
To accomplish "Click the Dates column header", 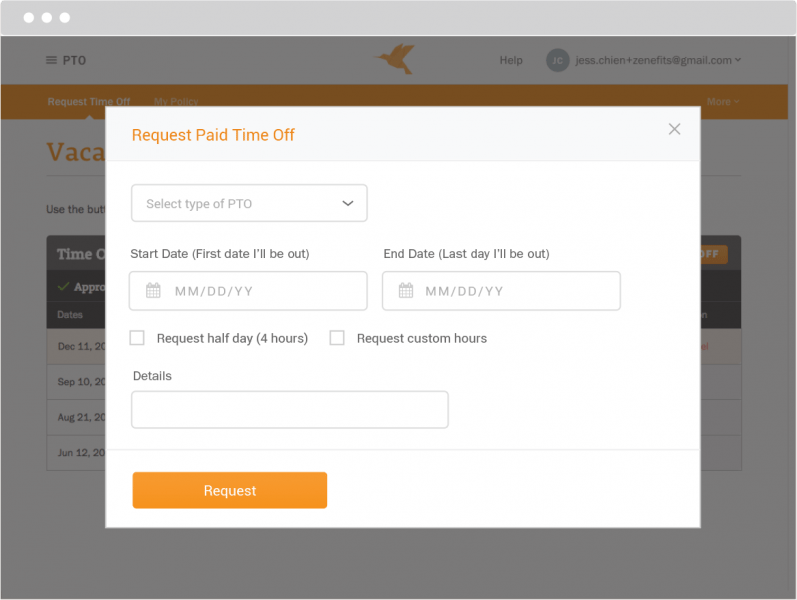I will (x=70, y=315).
